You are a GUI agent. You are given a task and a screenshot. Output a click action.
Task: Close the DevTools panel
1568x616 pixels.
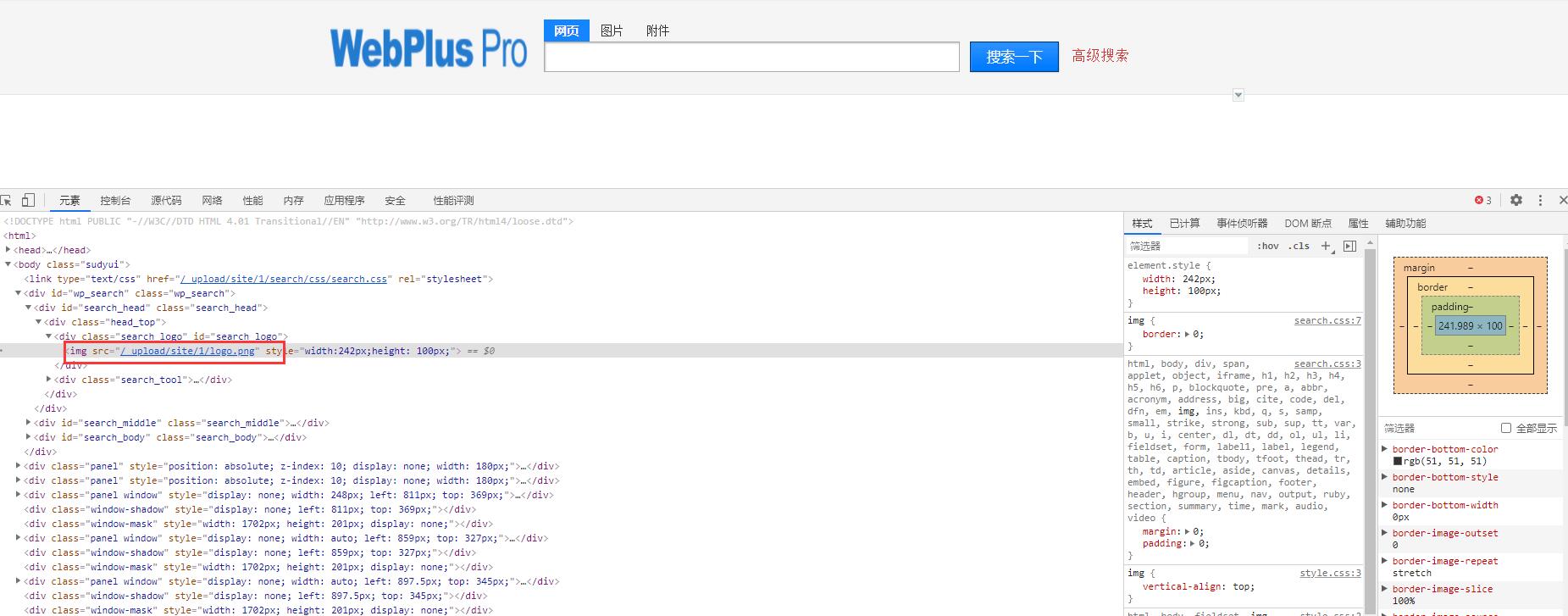1562,201
